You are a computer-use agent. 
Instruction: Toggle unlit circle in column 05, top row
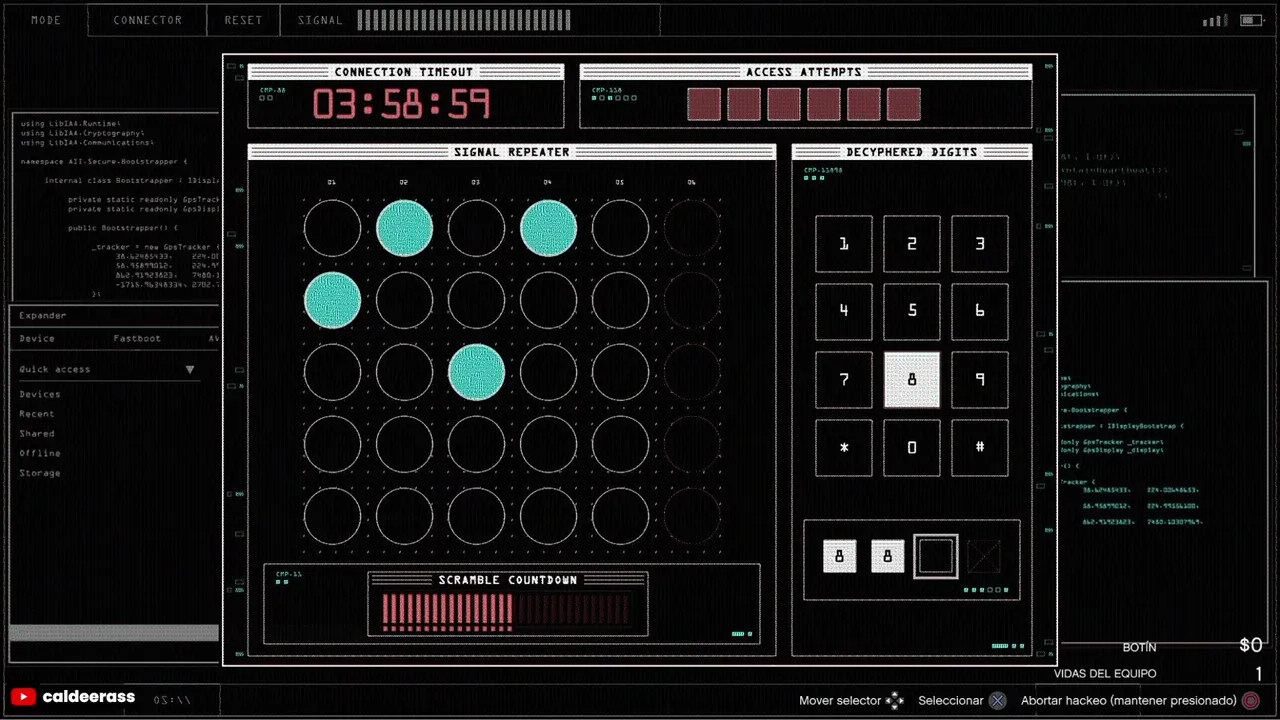coord(621,228)
